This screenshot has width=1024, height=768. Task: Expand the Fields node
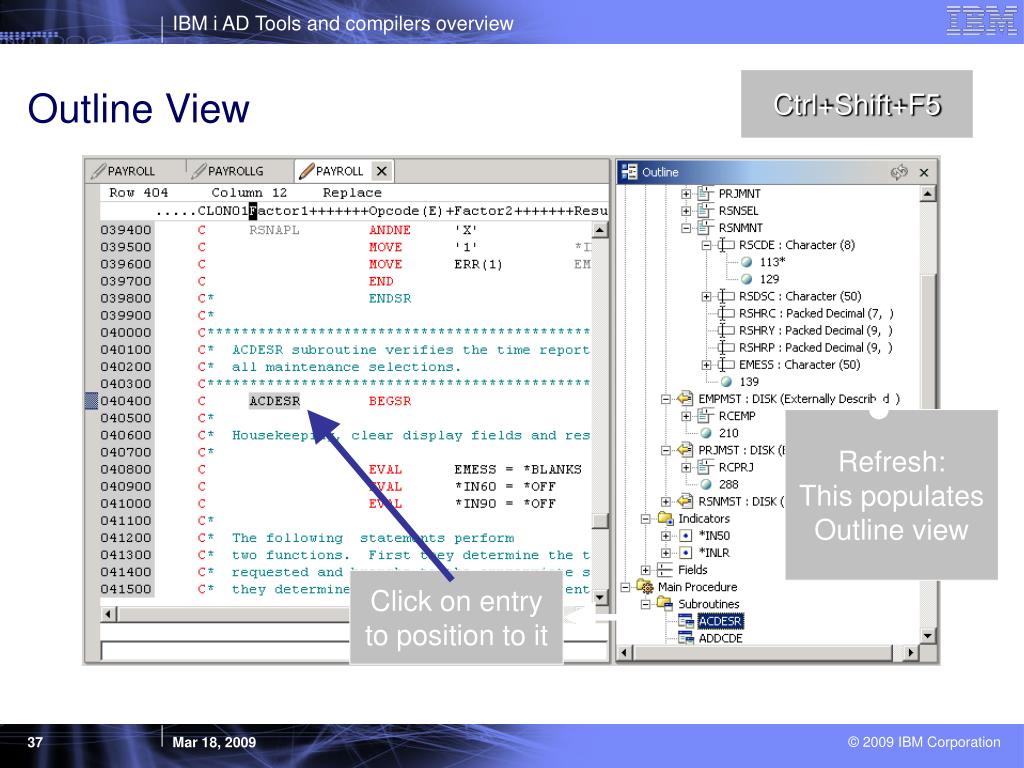click(645, 569)
